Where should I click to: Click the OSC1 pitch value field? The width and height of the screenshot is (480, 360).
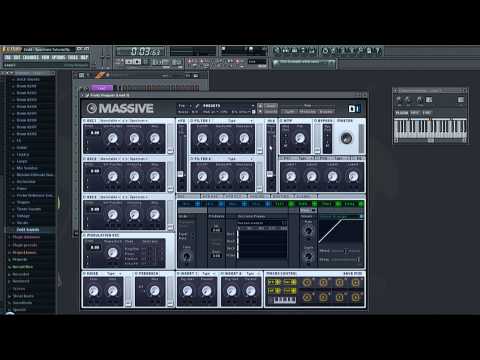tap(95, 133)
